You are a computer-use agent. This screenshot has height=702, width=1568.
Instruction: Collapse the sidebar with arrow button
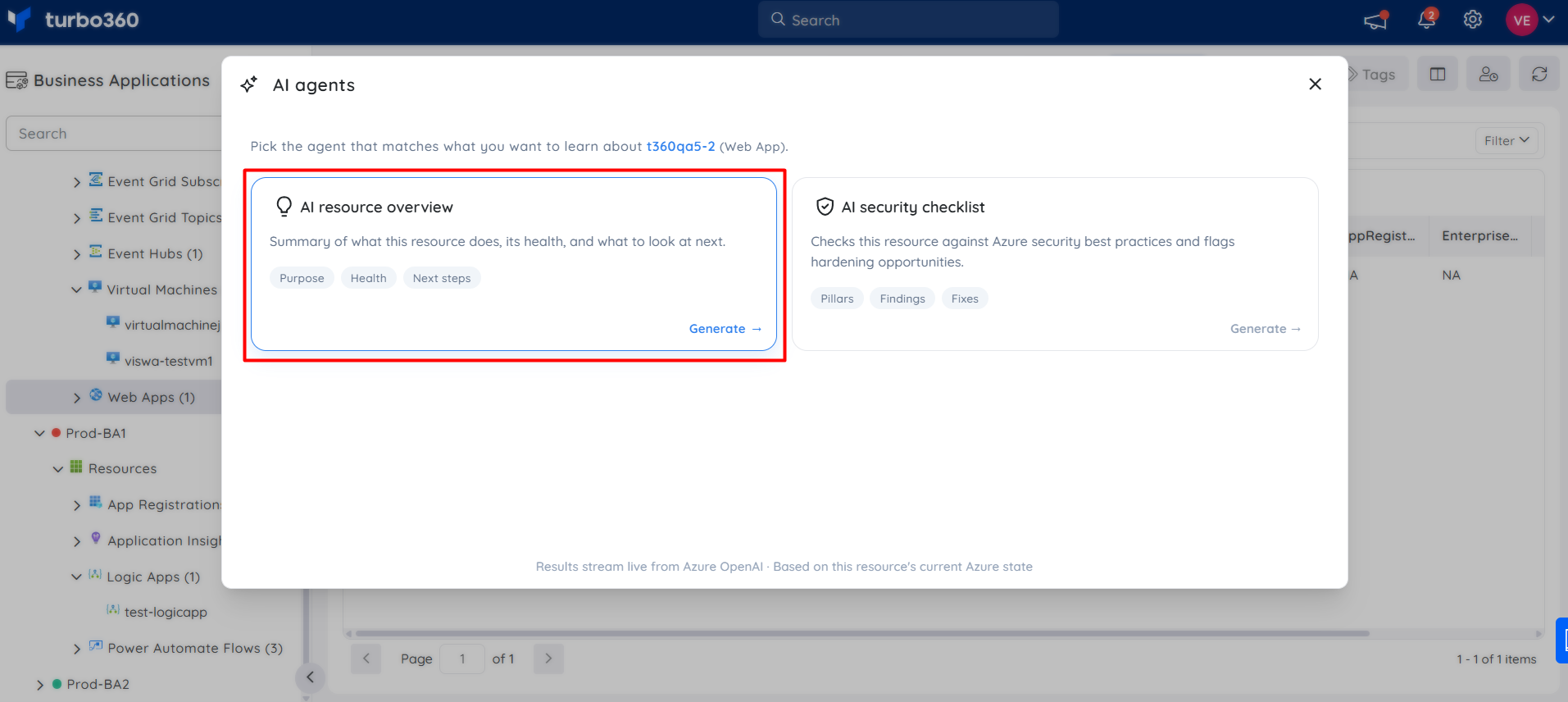pos(310,677)
